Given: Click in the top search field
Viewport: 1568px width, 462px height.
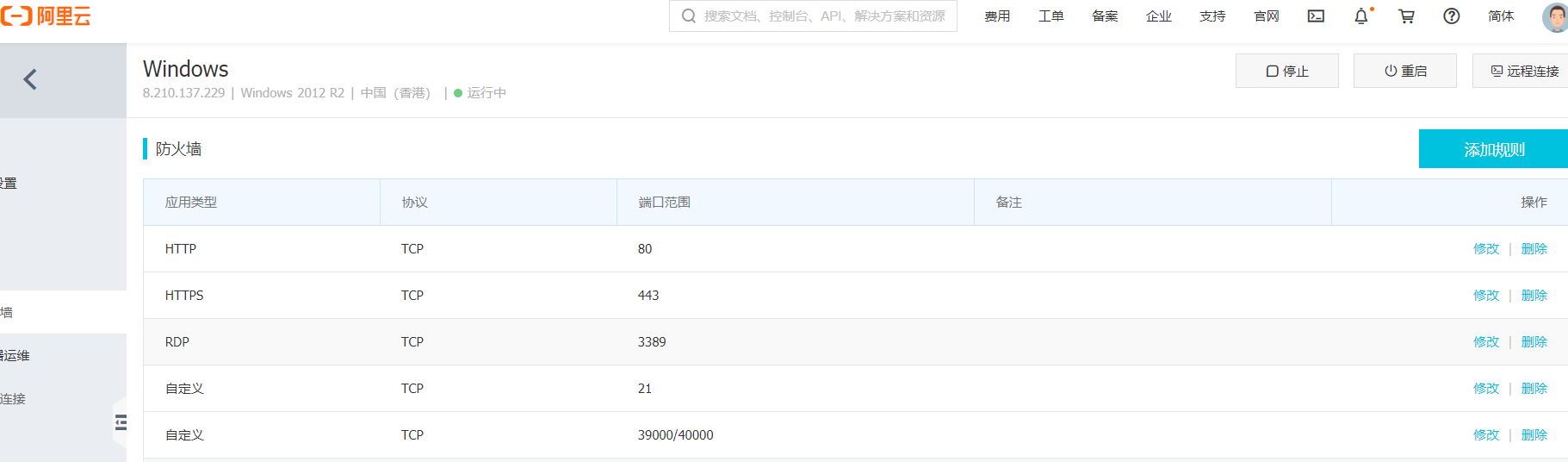Looking at the screenshot, I should point(813,16).
